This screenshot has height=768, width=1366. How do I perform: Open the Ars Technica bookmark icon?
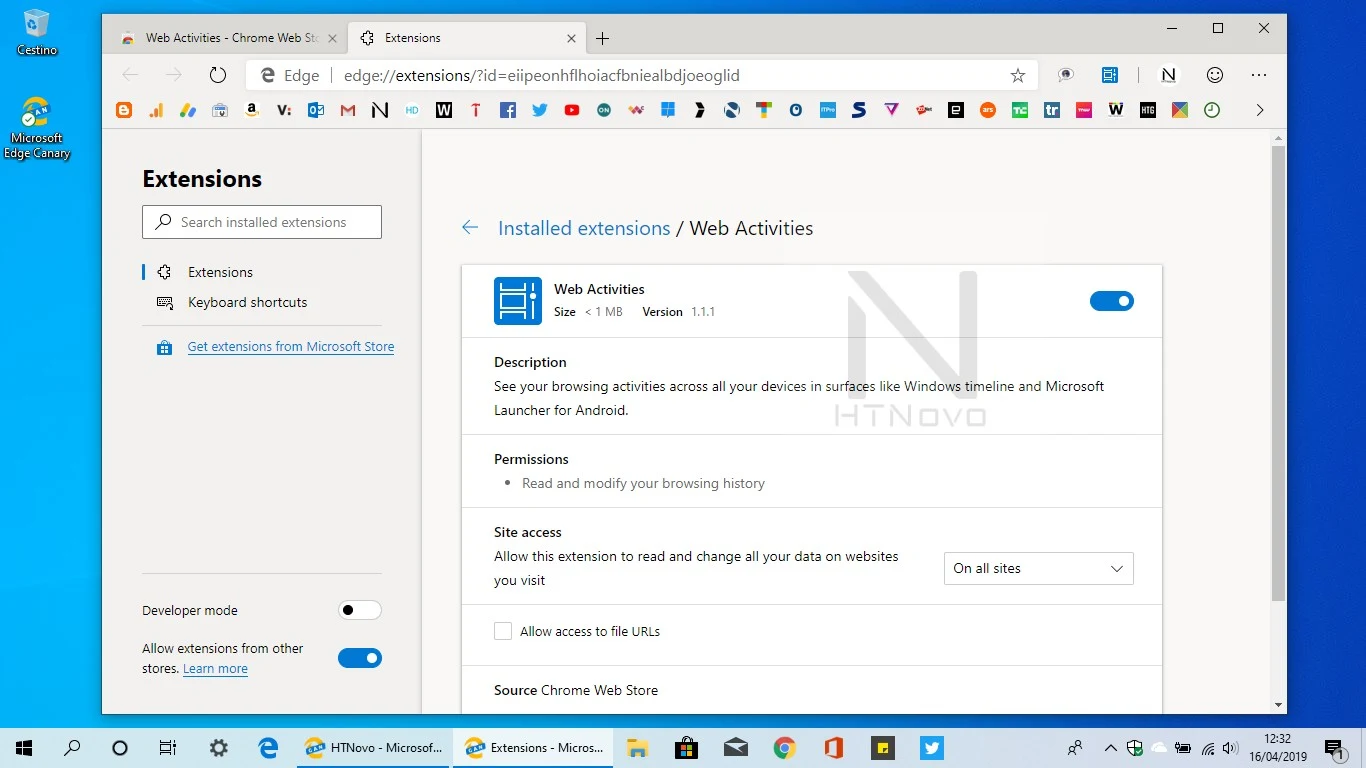[x=988, y=111]
